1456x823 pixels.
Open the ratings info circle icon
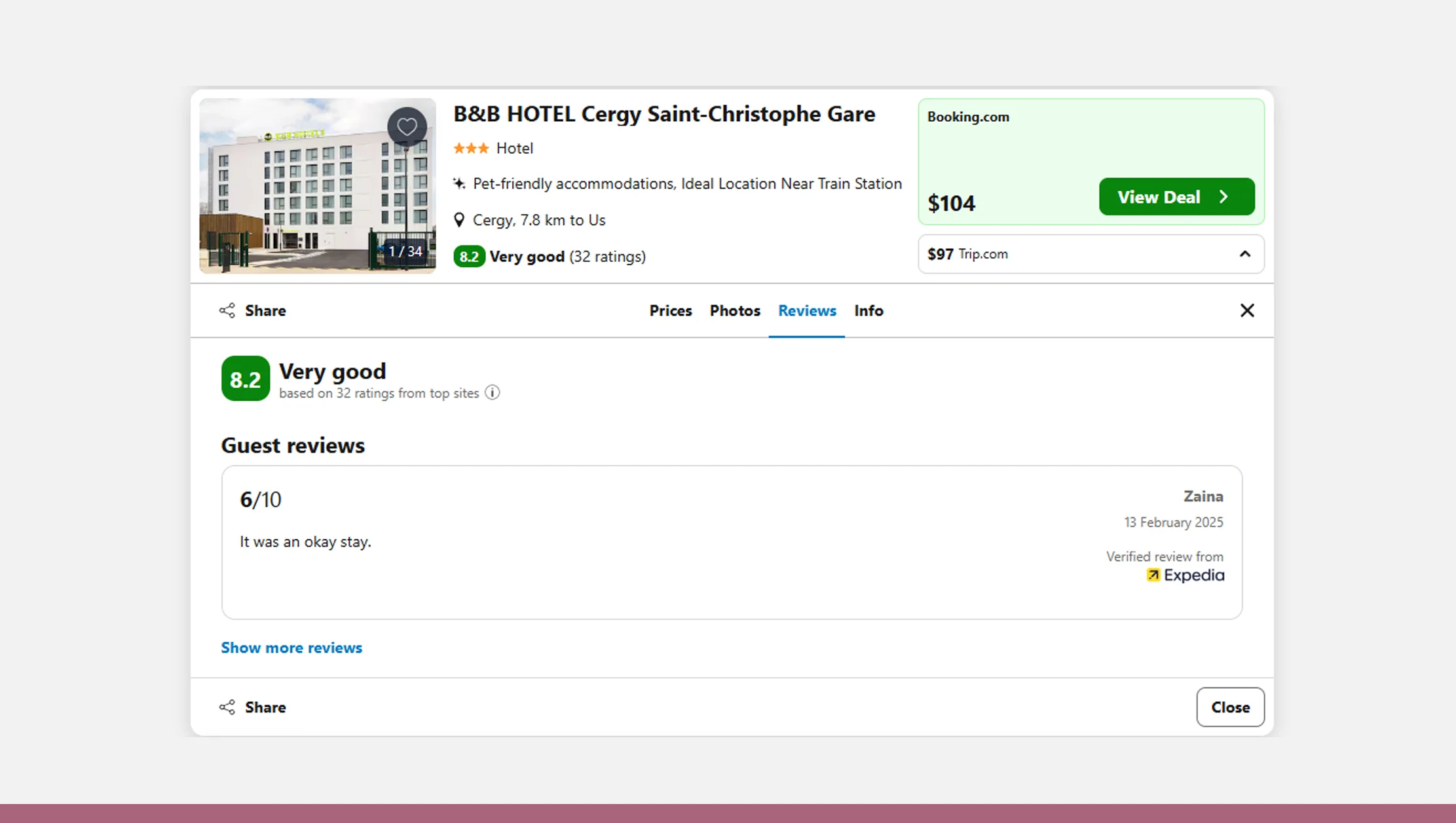pos(493,393)
